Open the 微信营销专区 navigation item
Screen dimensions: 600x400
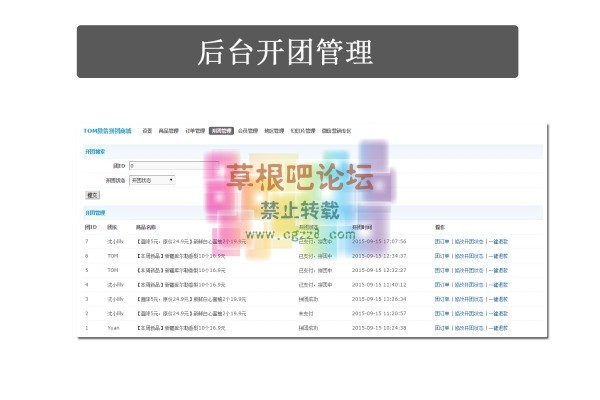click(336, 131)
